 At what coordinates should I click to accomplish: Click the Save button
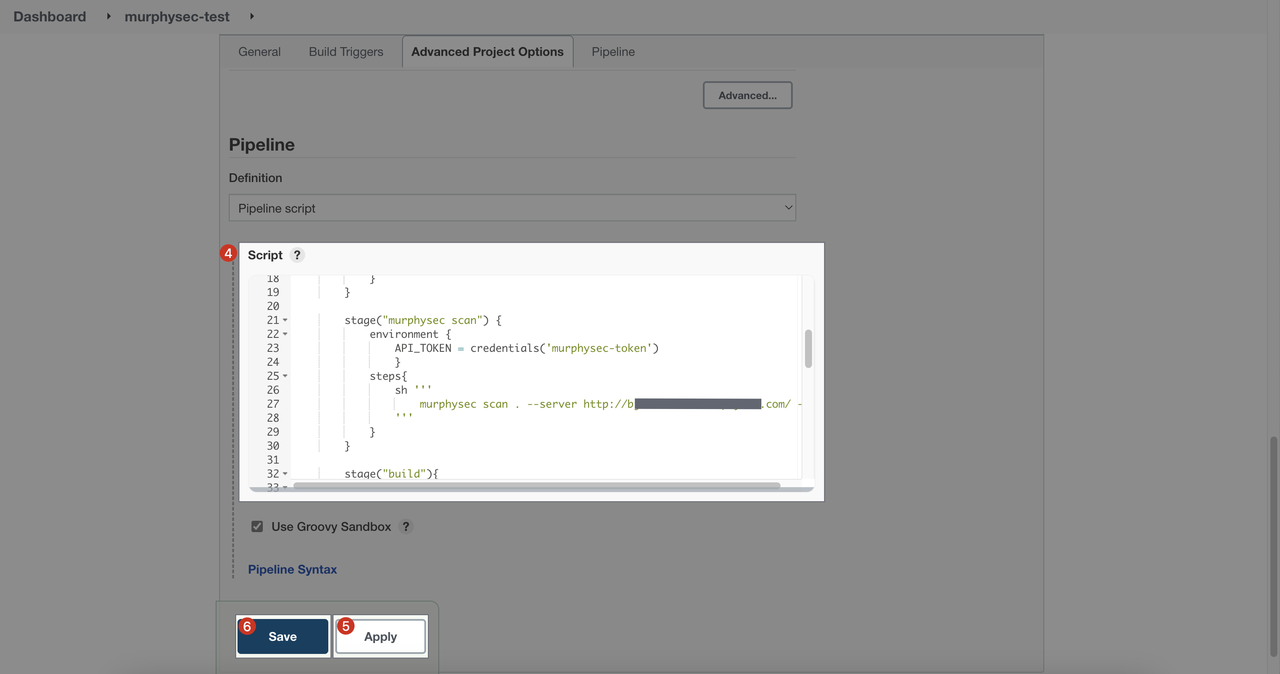(x=283, y=637)
